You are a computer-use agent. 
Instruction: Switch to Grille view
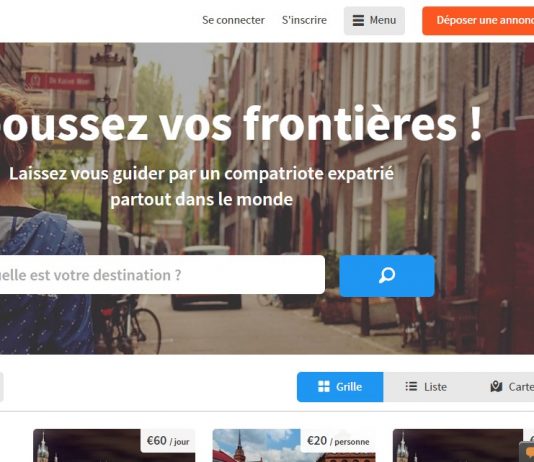(340, 387)
